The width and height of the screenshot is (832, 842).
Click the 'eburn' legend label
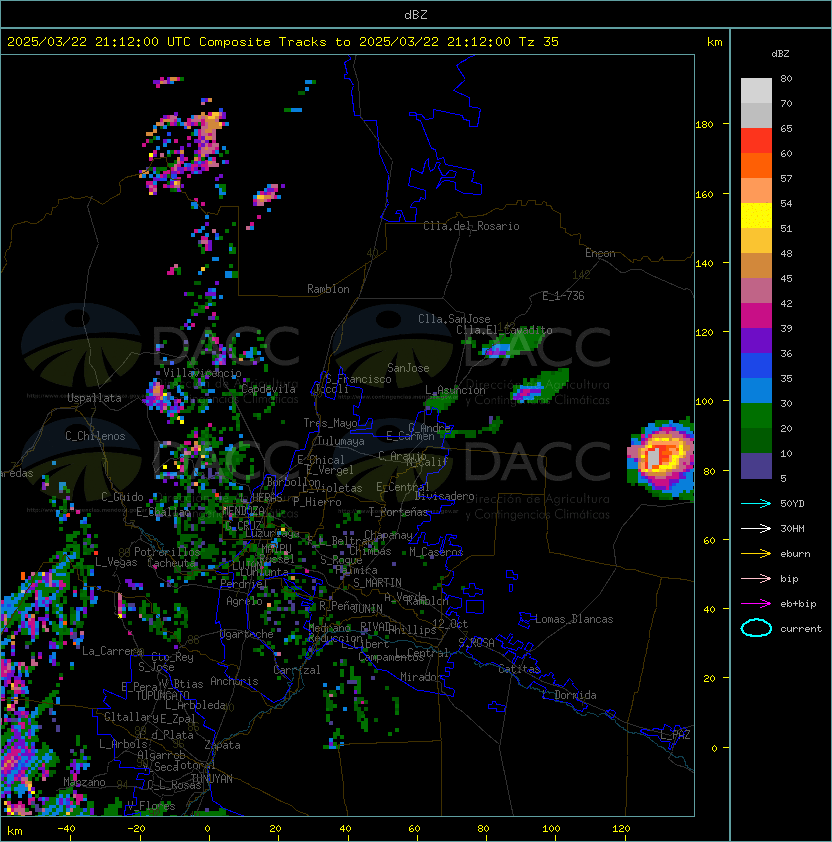pyautogui.click(x=795, y=554)
